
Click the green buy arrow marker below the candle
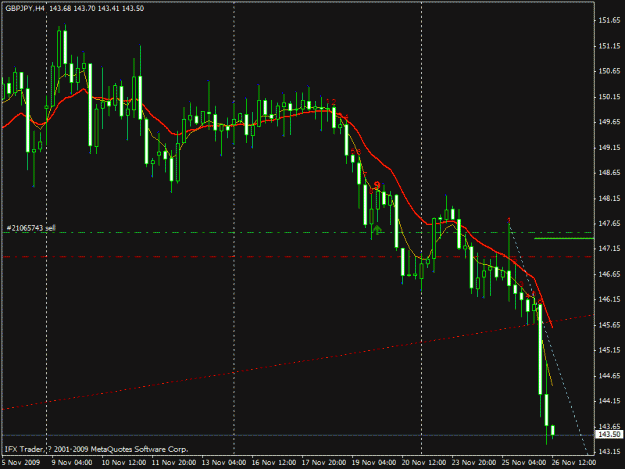(x=377, y=230)
